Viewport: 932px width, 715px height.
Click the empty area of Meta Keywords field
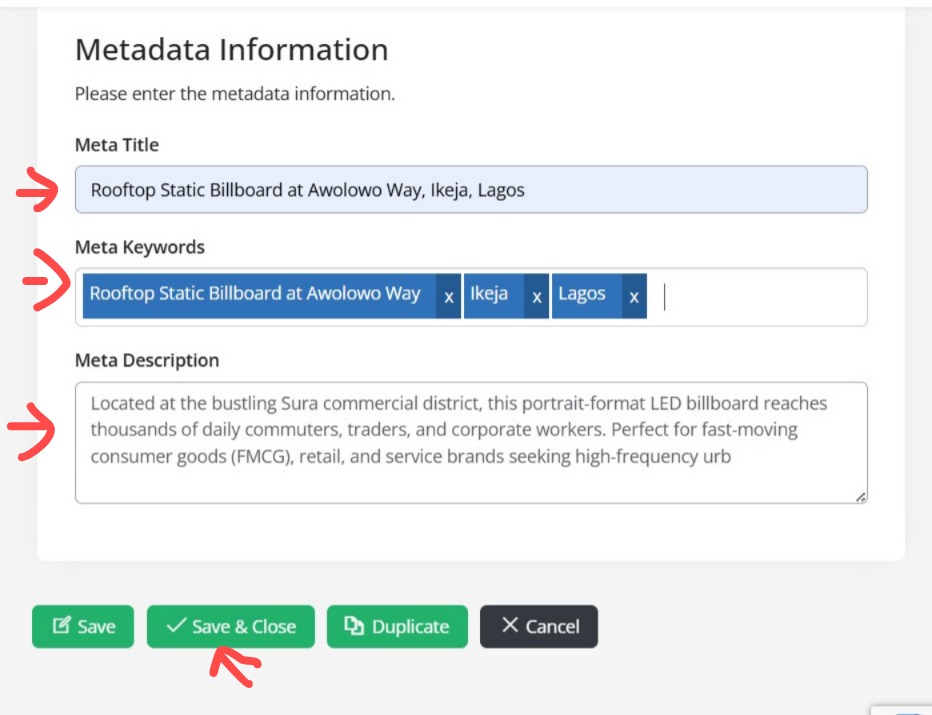tap(760, 297)
